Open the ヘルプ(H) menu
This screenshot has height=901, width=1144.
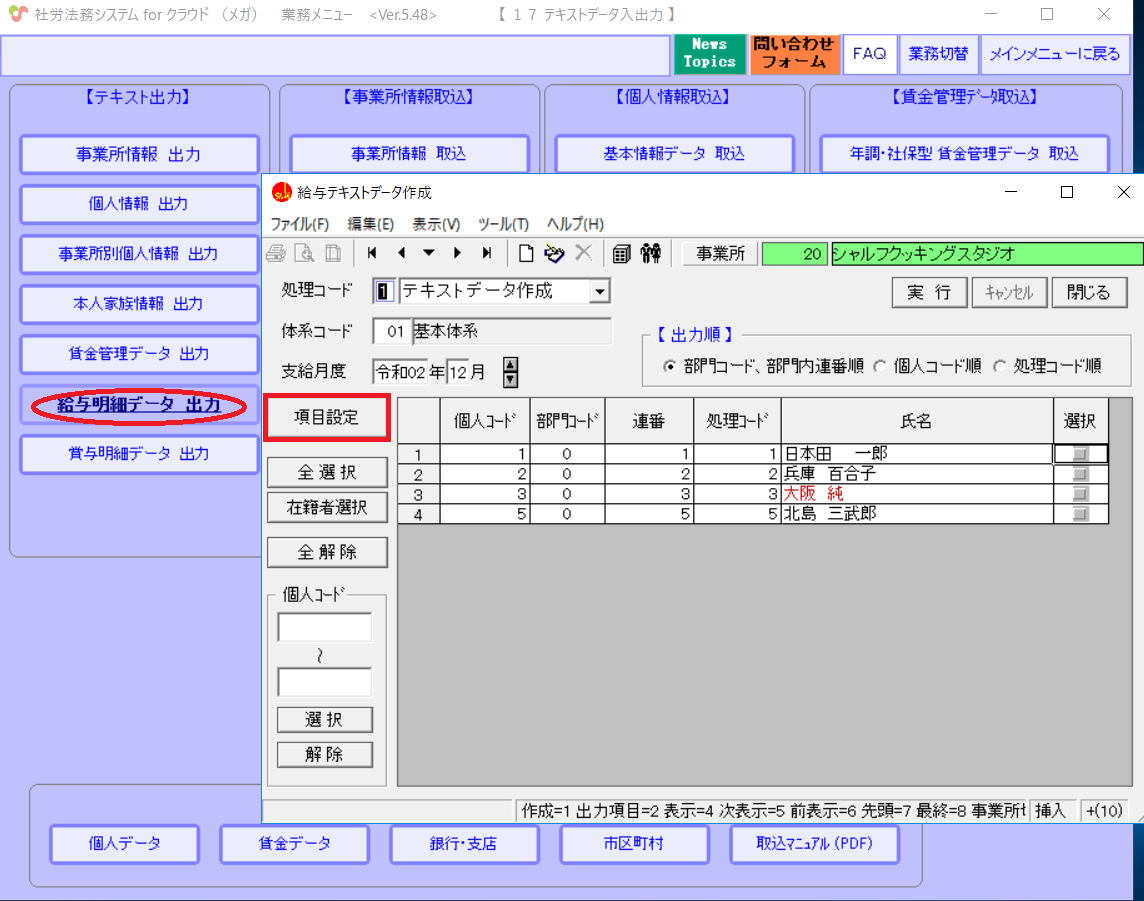coord(576,224)
